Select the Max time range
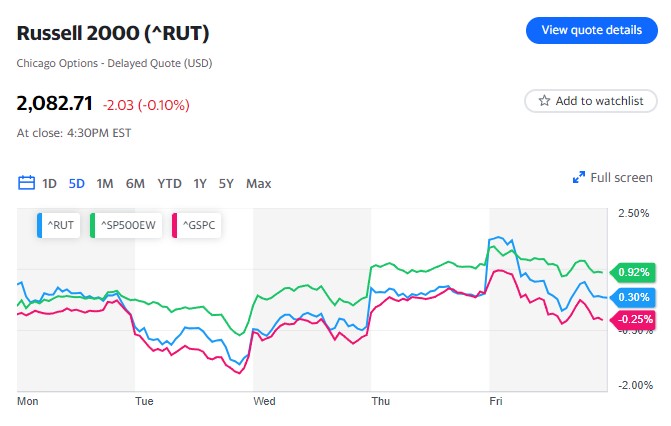 click(x=258, y=183)
